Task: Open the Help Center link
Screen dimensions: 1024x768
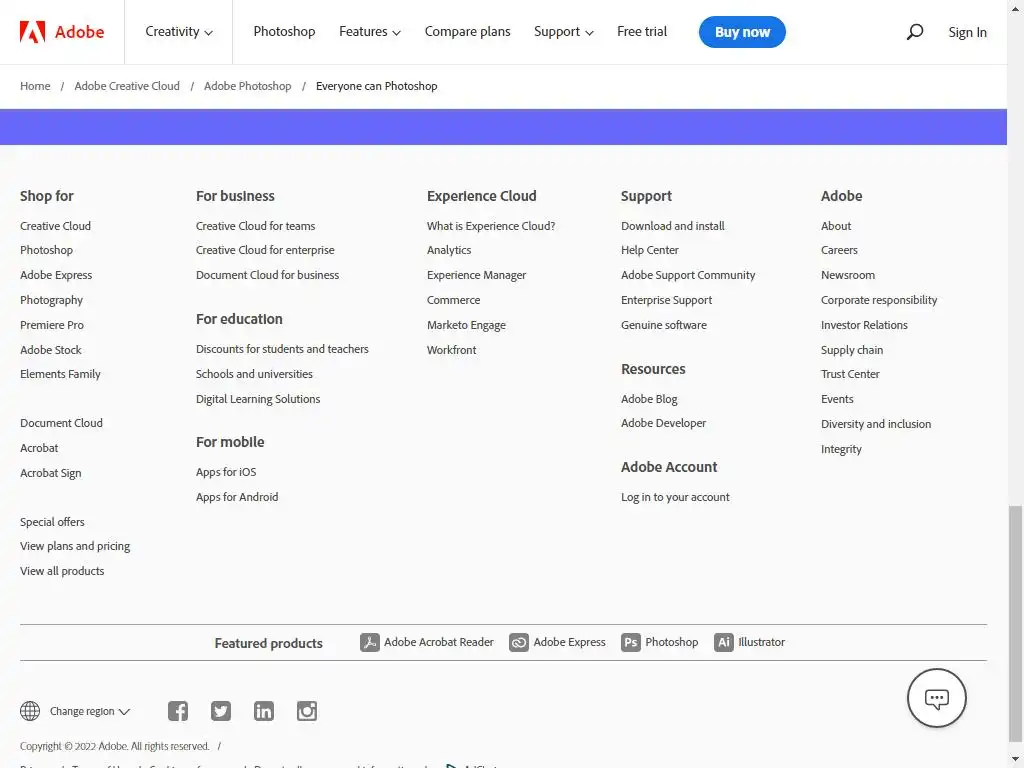Action: click(650, 250)
